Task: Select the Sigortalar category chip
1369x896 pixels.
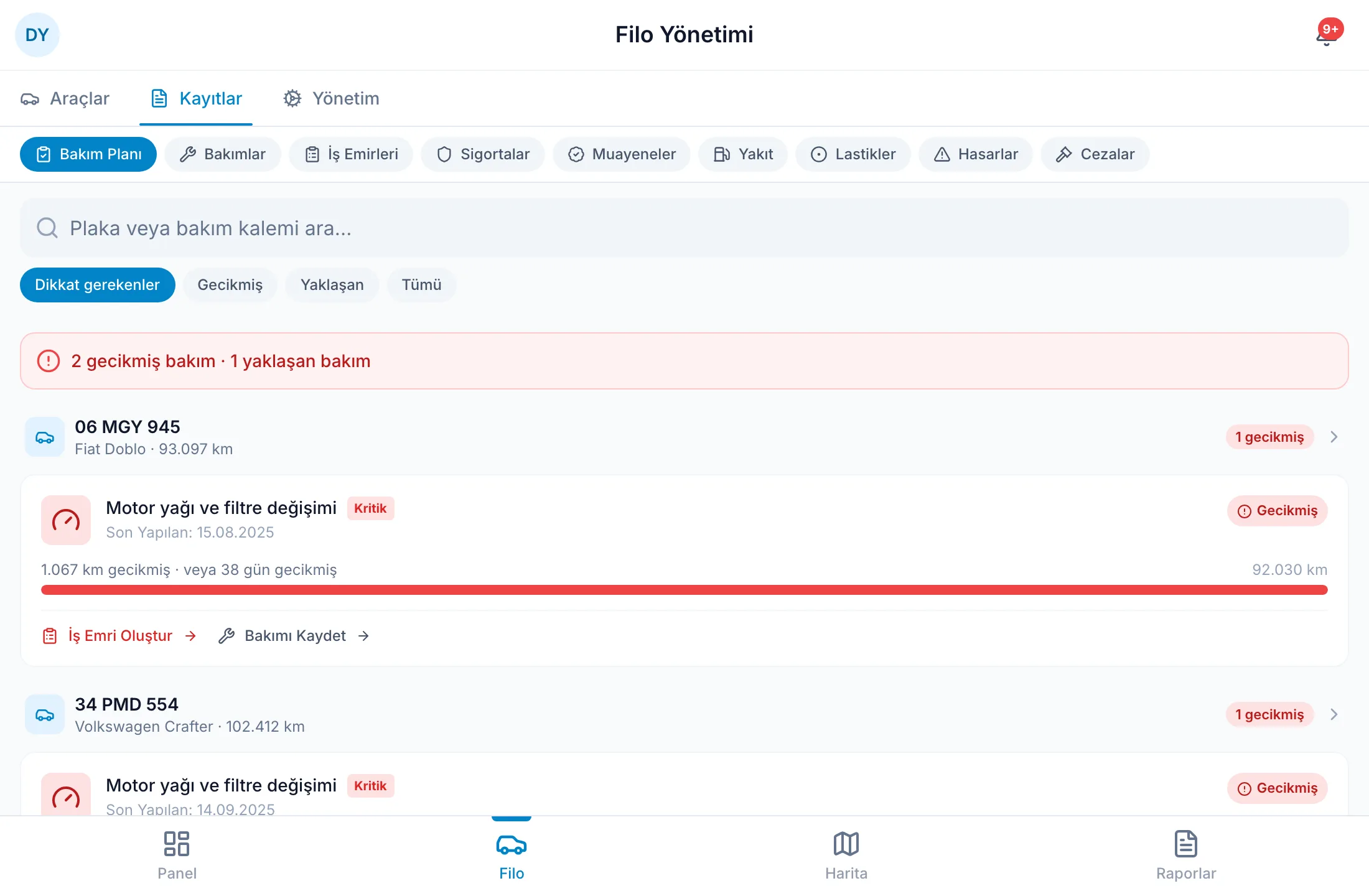Action: pyautogui.click(x=483, y=154)
